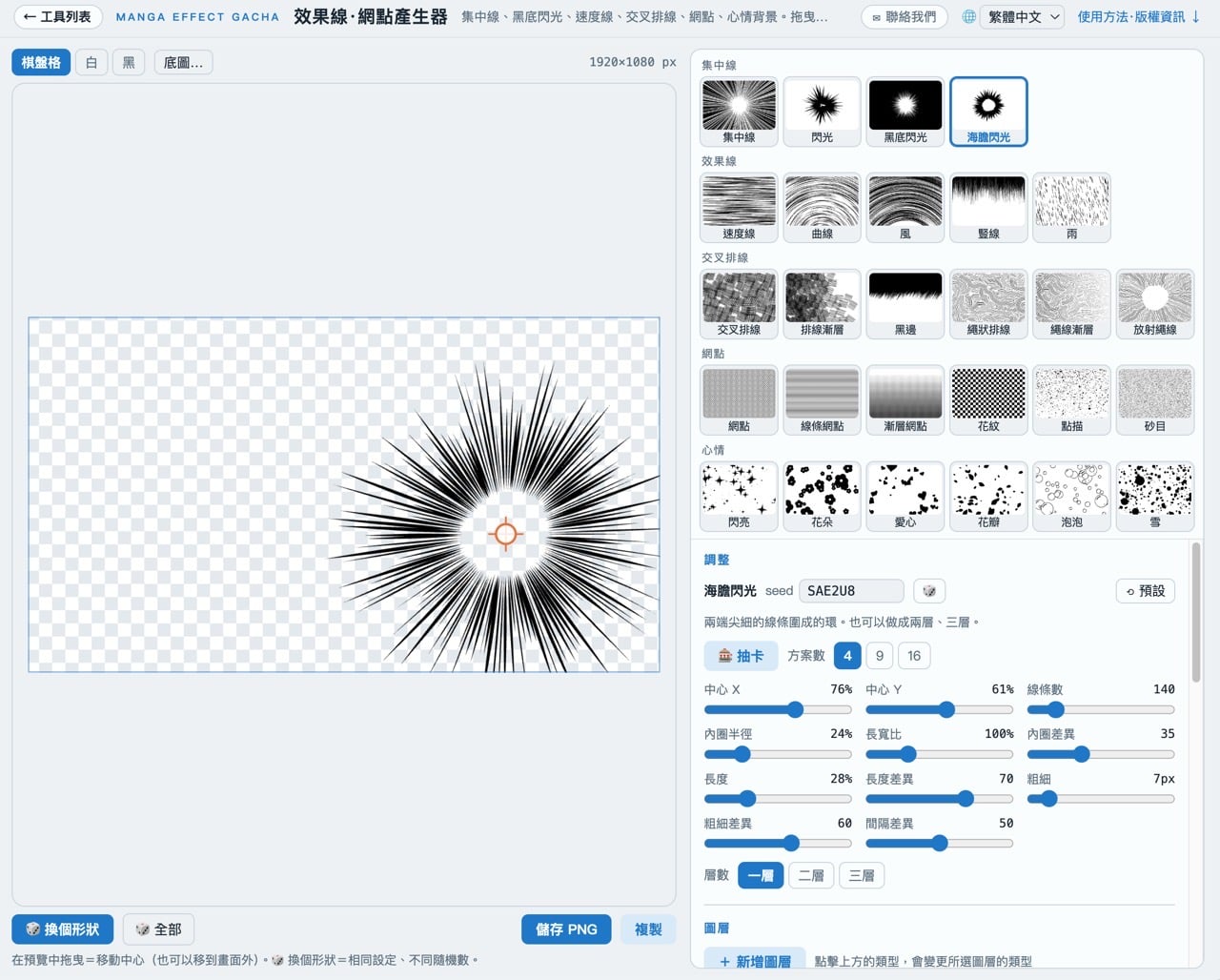
Task: Click 換個形狀 to reshuffle shape
Action: pyautogui.click(x=63, y=929)
